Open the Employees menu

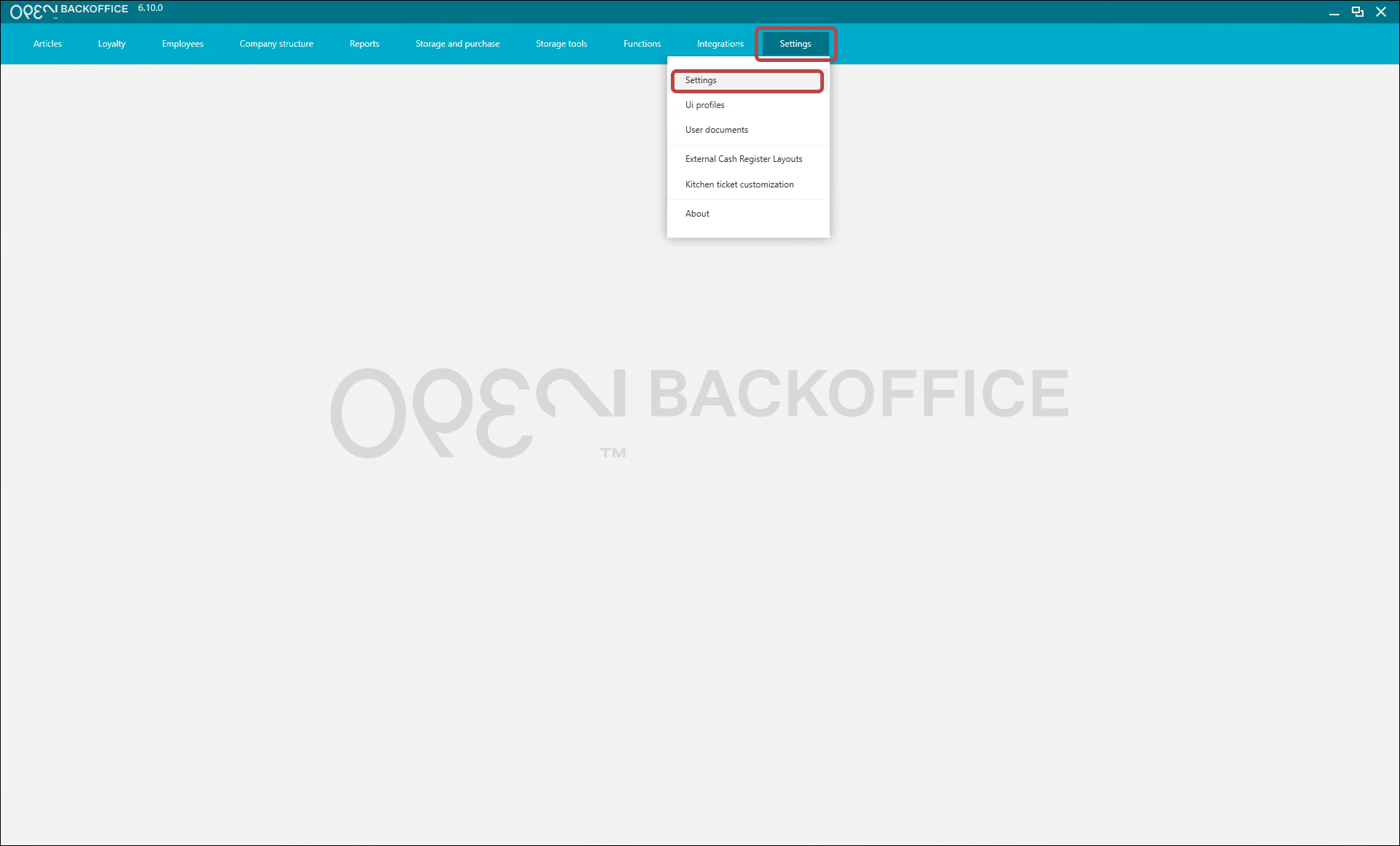[182, 44]
